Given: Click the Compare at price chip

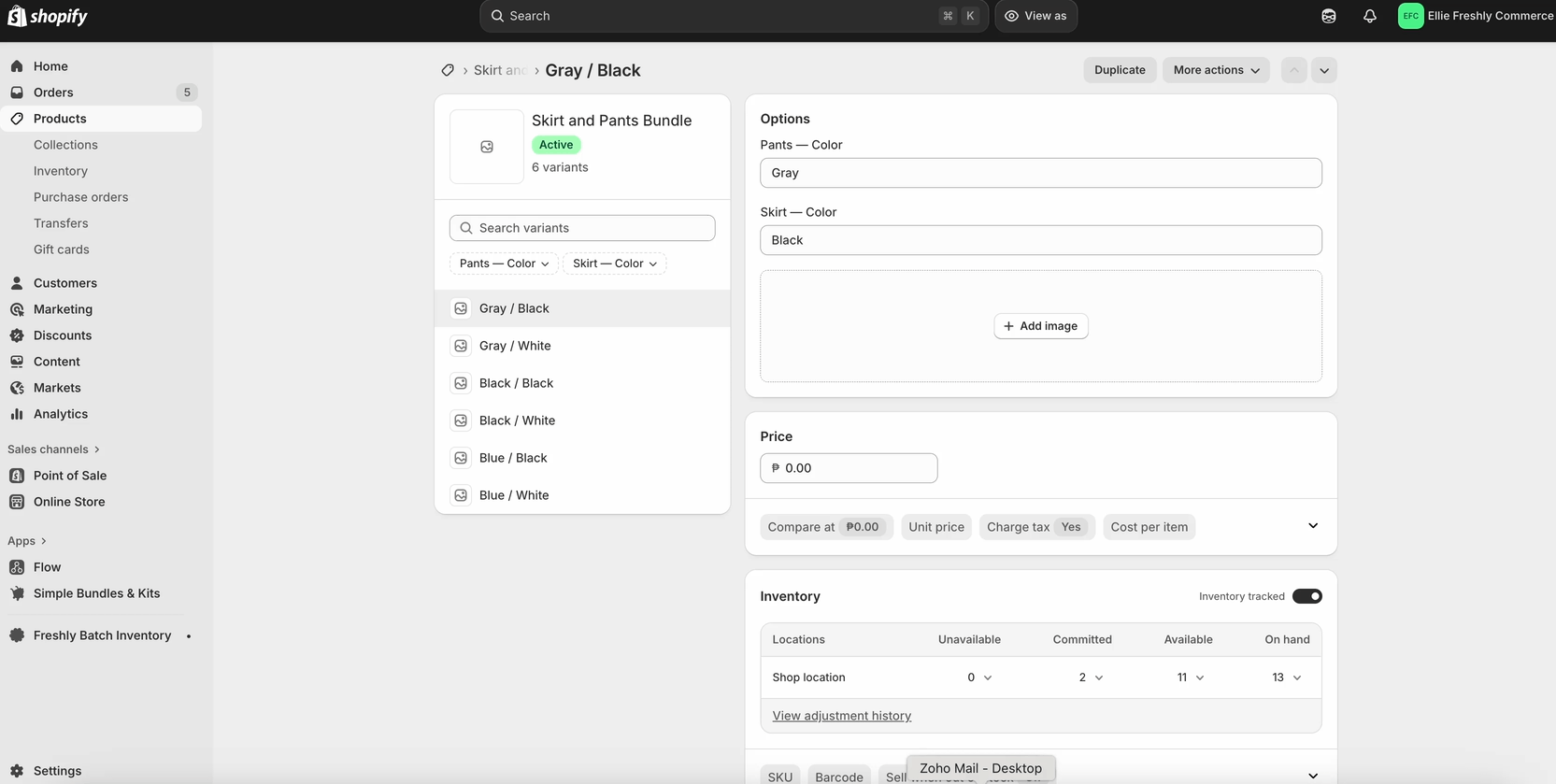Looking at the screenshot, I should pos(826,527).
